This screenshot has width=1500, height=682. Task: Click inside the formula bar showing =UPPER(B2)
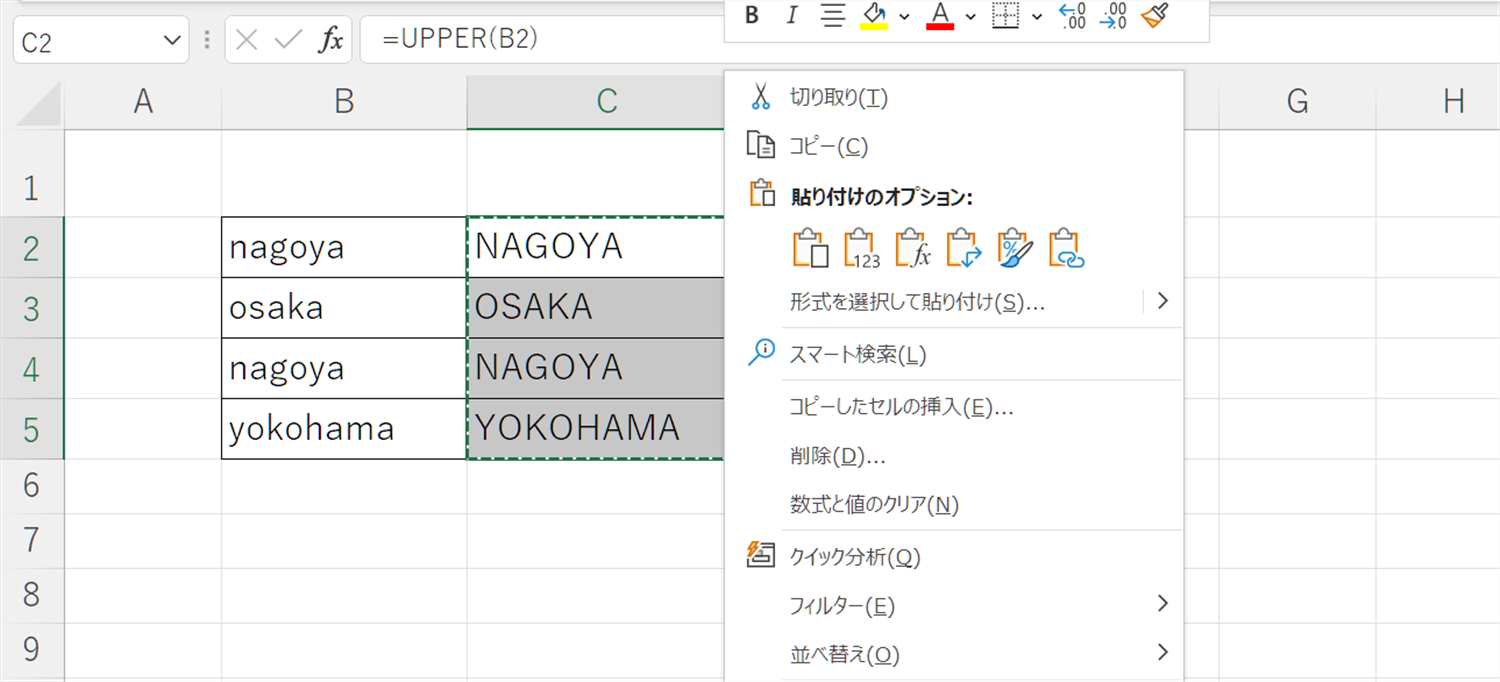[500, 39]
